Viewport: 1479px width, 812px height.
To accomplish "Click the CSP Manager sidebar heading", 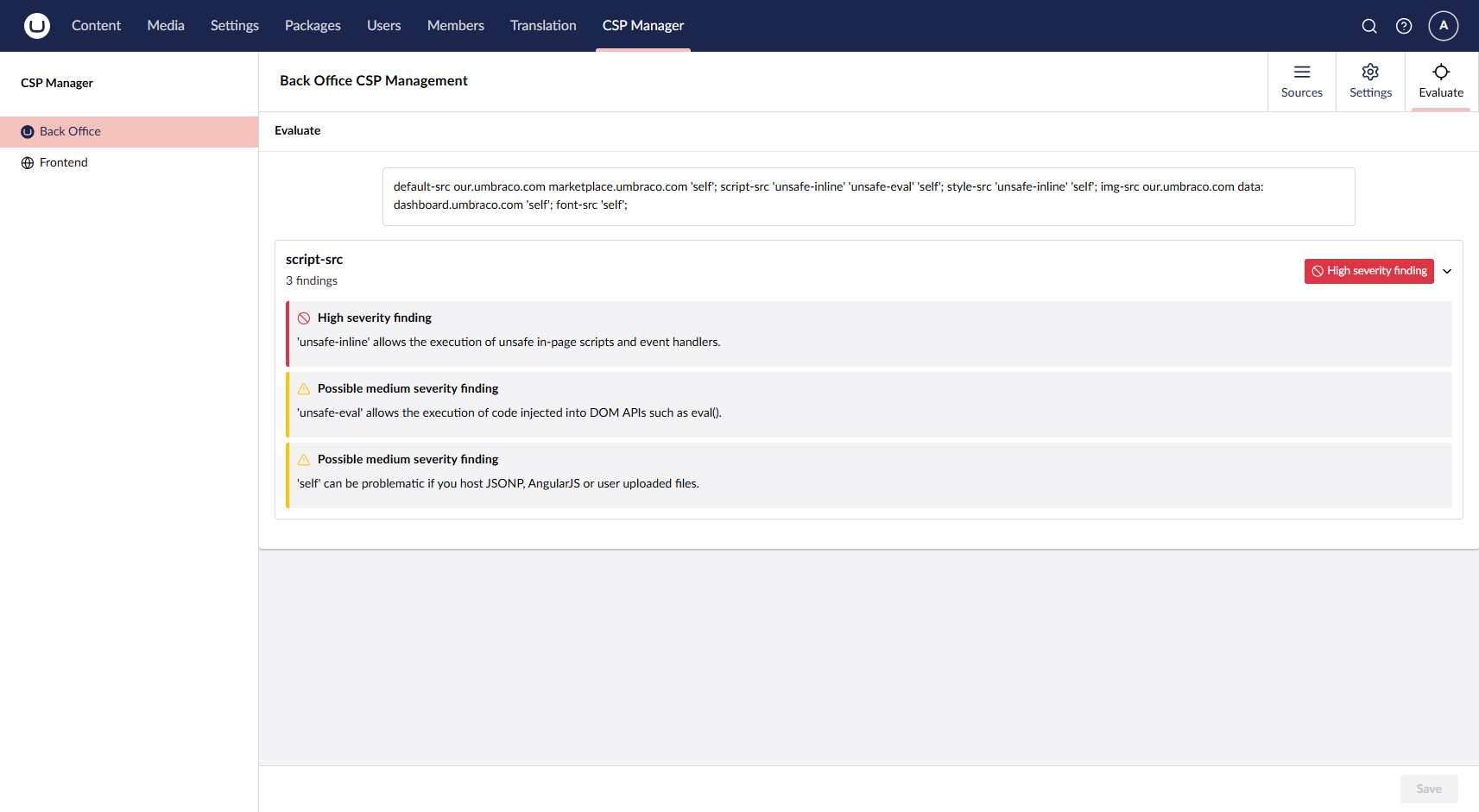I will click(57, 84).
